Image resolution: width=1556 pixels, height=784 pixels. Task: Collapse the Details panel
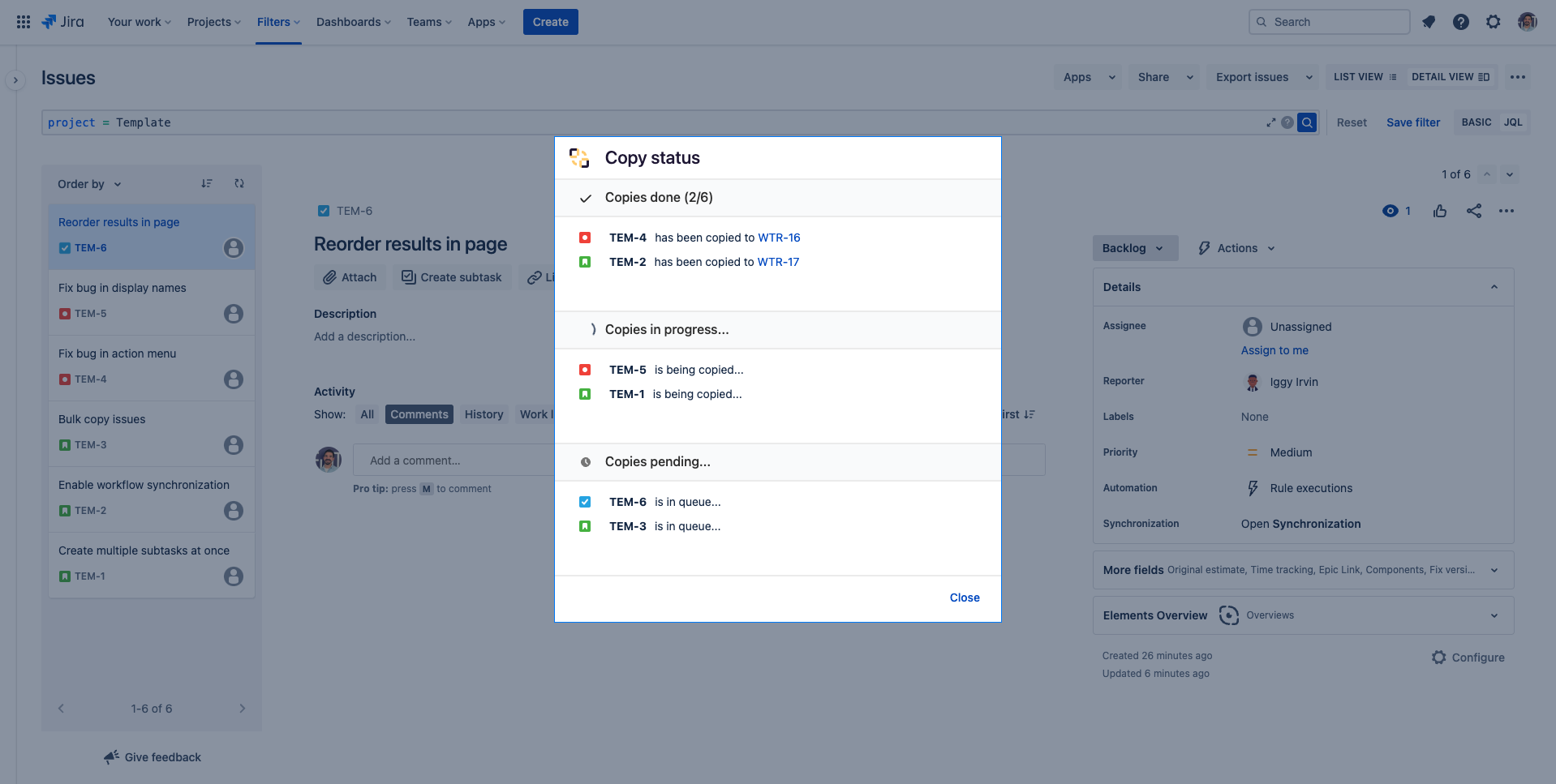point(1494,287)
